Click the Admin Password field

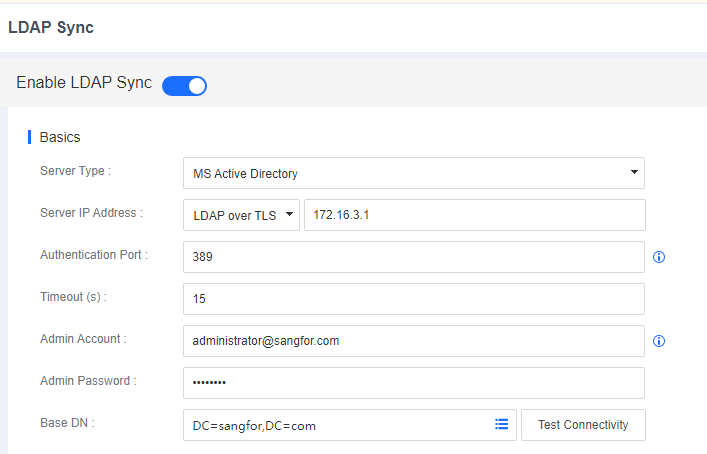pos(413,383)
